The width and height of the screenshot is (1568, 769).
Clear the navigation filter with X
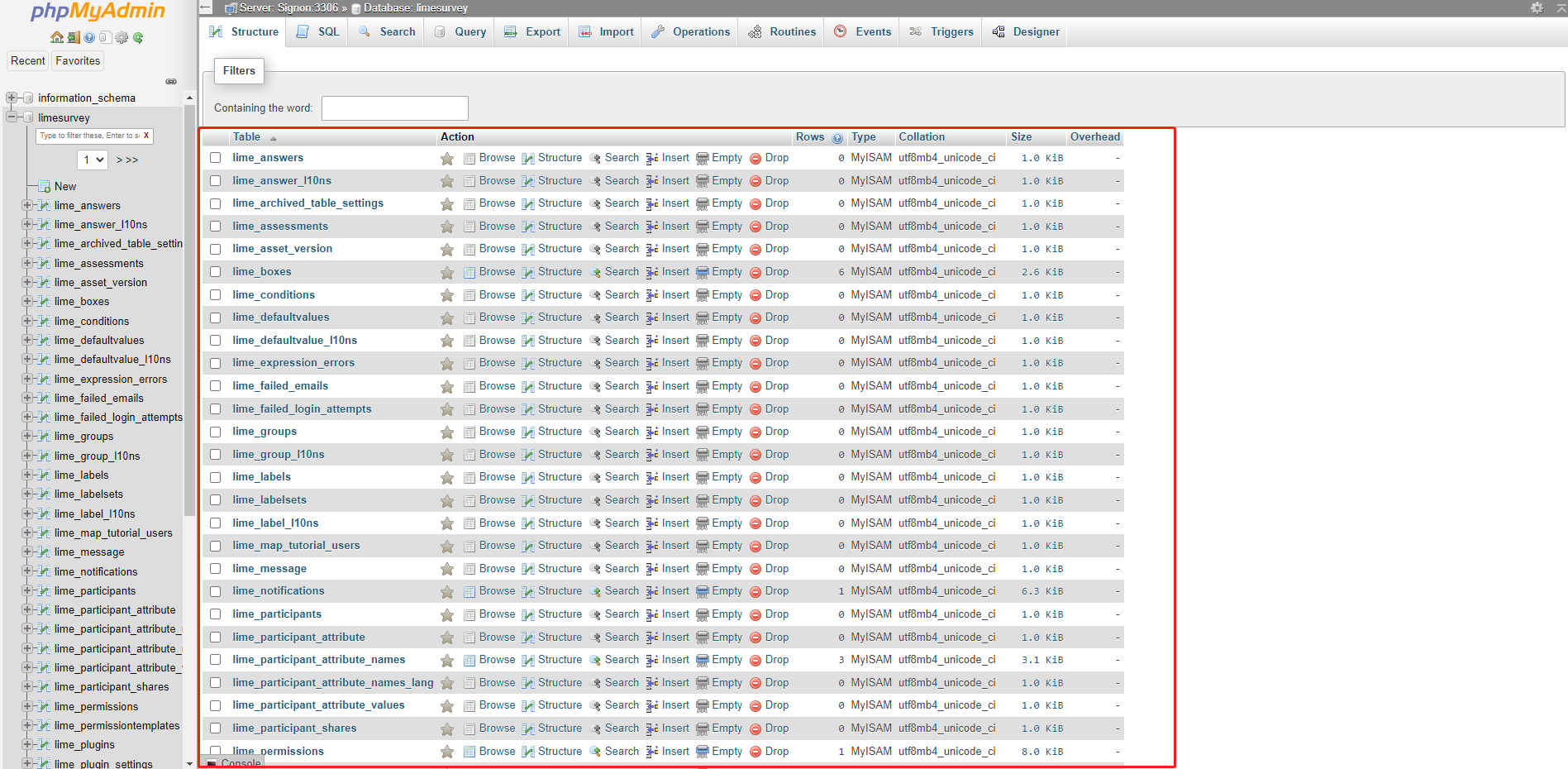[x=146, y=136]
